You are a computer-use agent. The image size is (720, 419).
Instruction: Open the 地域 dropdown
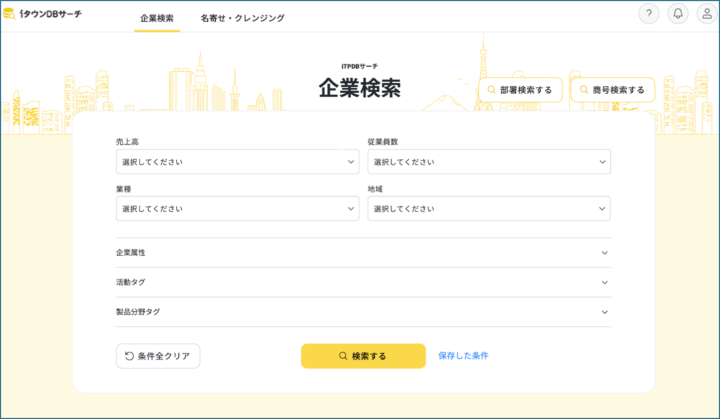pyautogui.click(x=488, y=208)
